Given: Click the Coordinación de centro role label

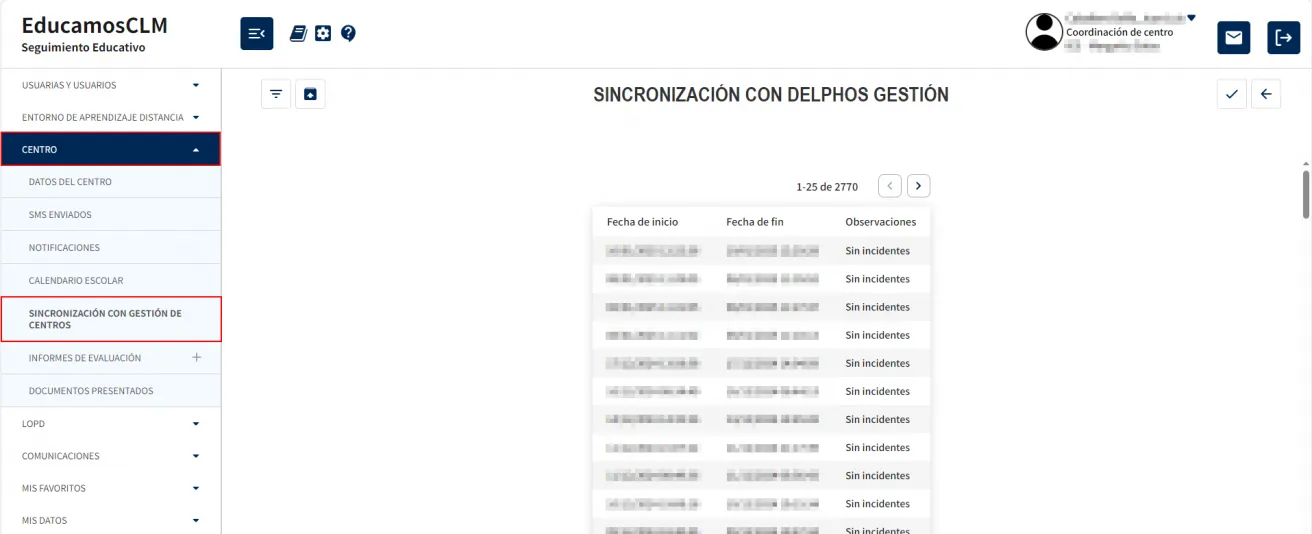Looking at the screenshot, I should 1119,32.
